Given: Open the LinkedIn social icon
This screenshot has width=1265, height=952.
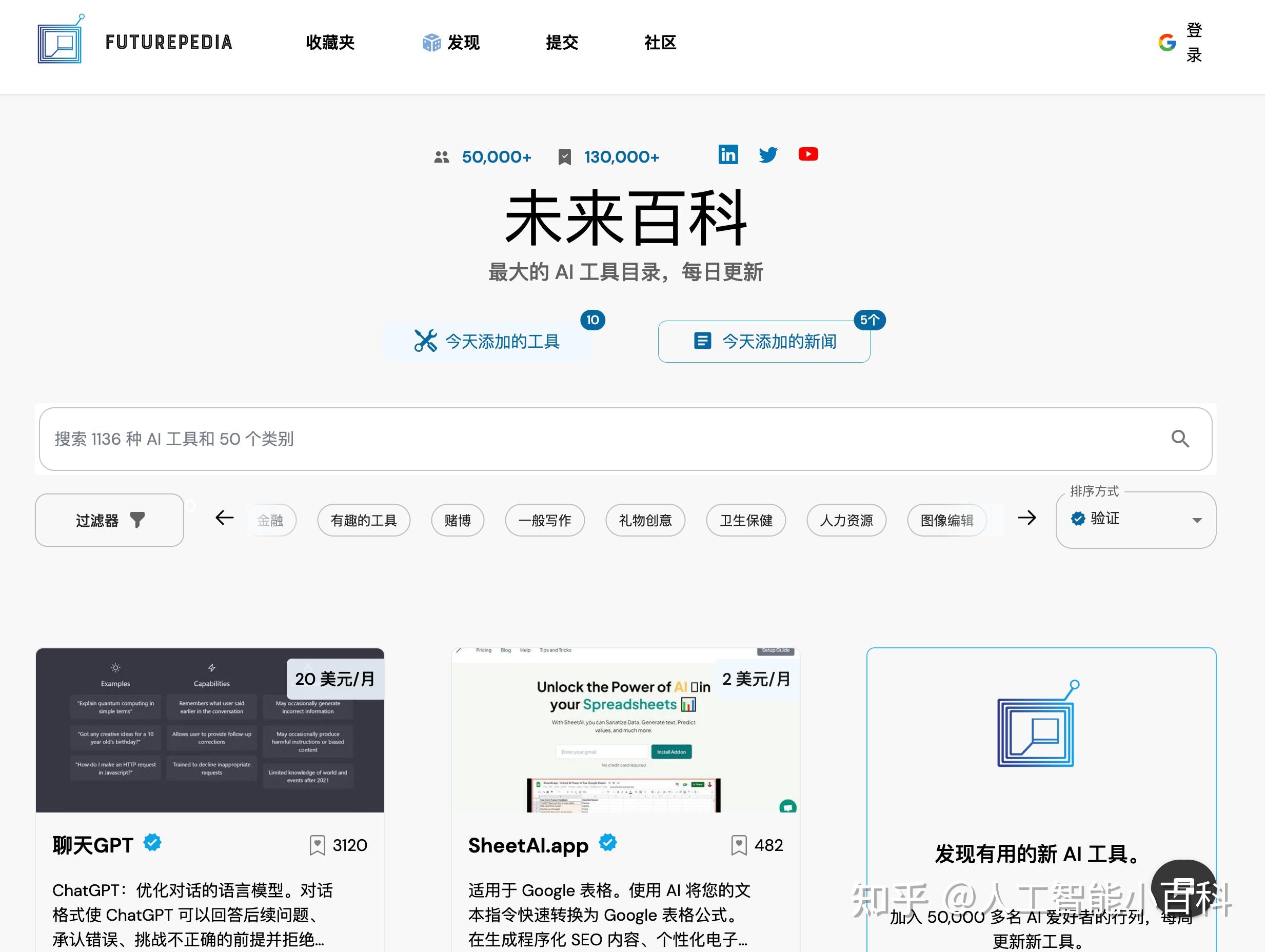Looking at the screenshot, I should point(728,154).
